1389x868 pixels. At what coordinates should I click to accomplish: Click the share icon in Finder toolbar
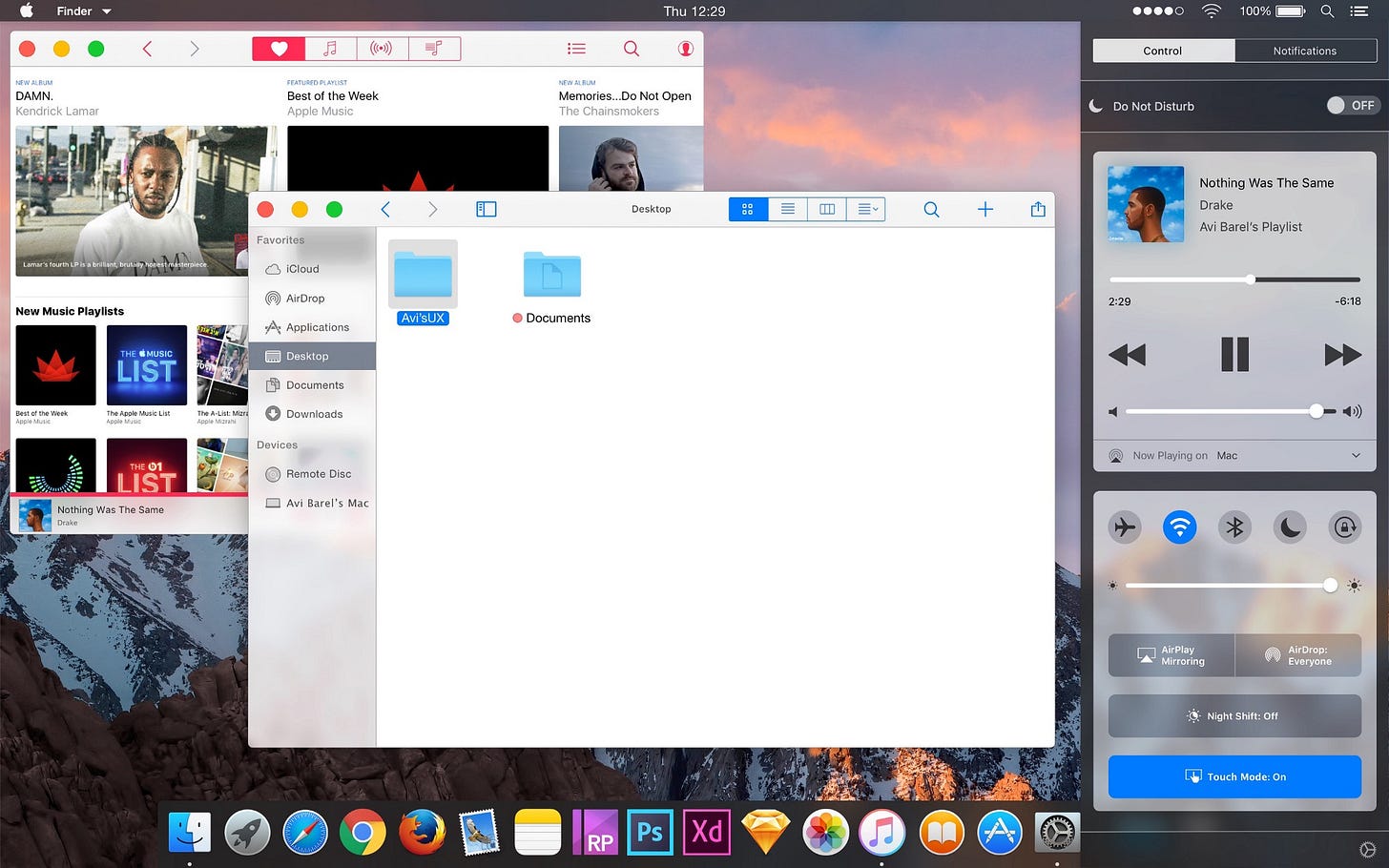coord(1038,209)
